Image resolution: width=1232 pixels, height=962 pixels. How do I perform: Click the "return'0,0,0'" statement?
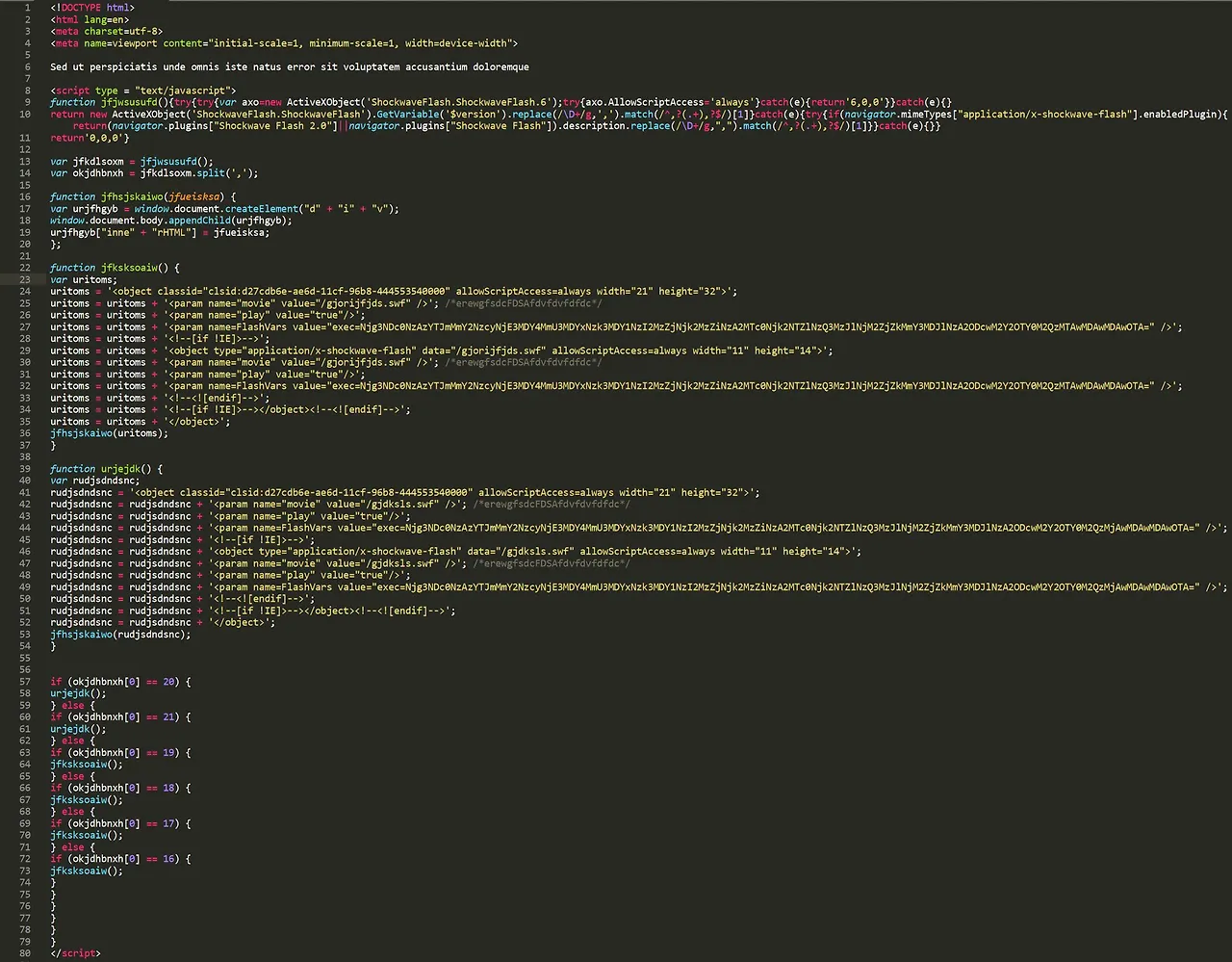[90, 138]
